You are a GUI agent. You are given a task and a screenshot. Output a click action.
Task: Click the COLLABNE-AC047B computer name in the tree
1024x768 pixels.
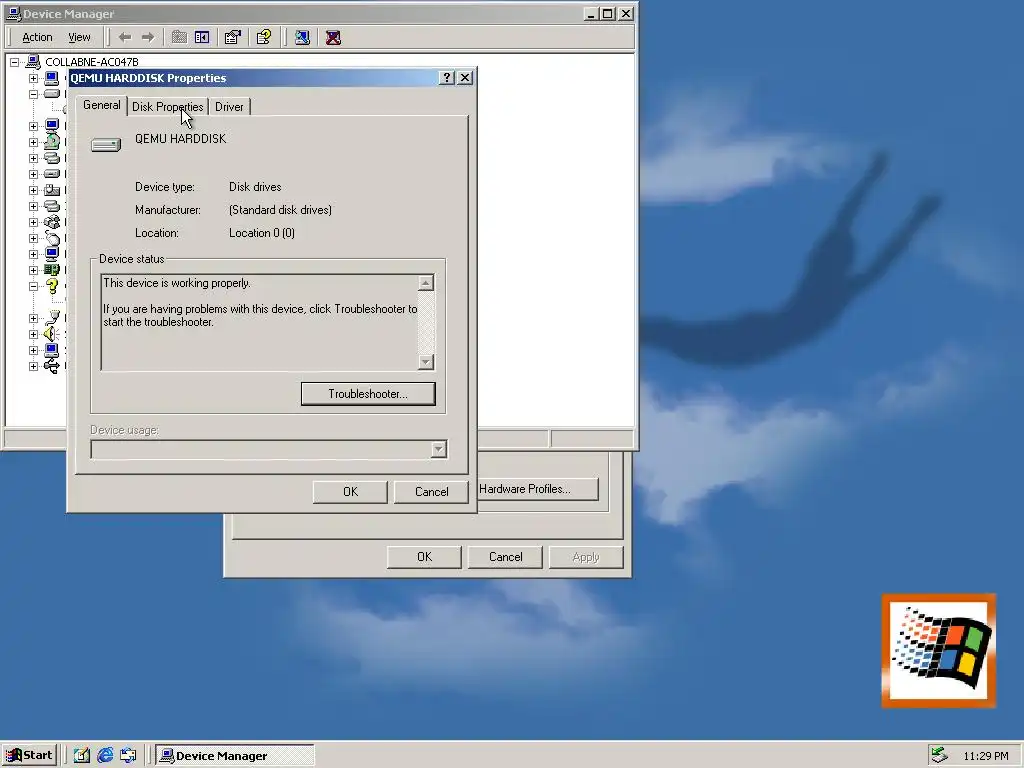point(91,62)
